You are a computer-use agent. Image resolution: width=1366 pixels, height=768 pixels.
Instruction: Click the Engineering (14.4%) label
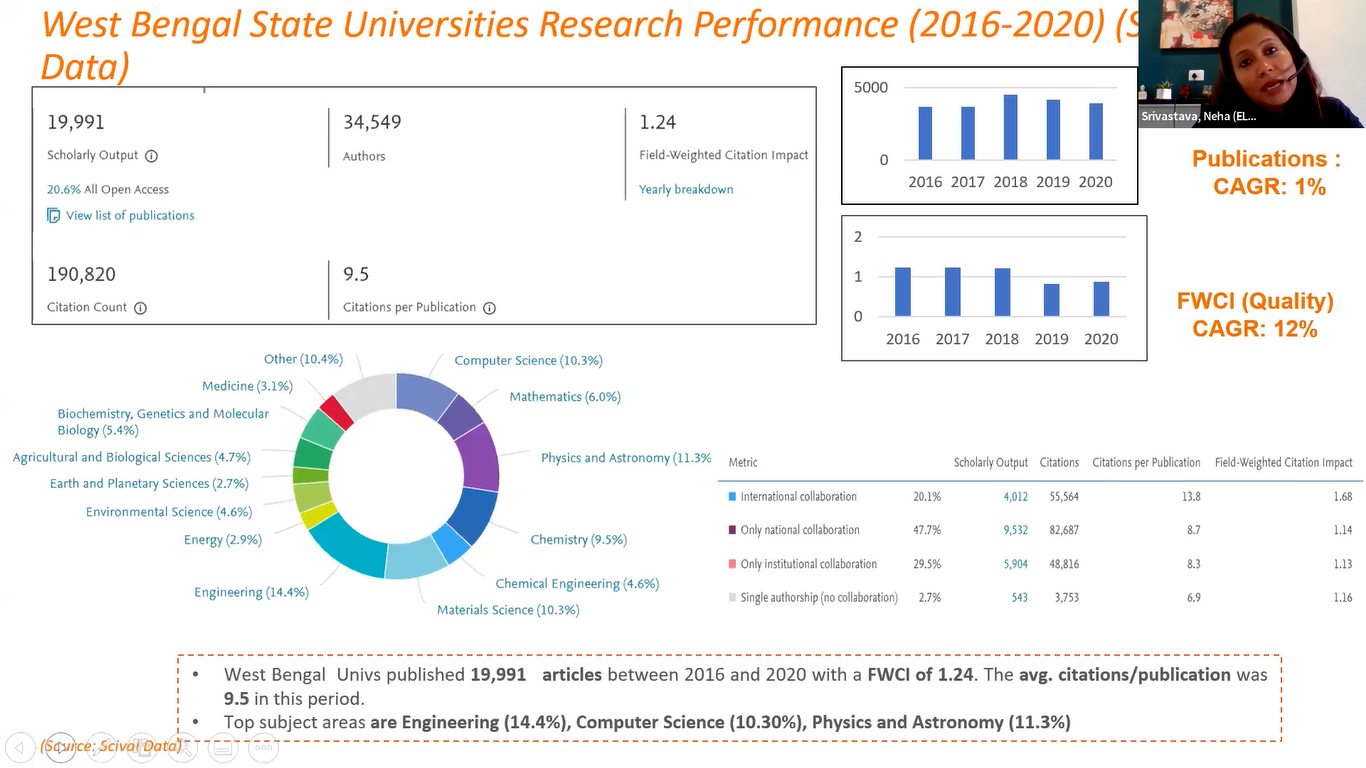251,593
